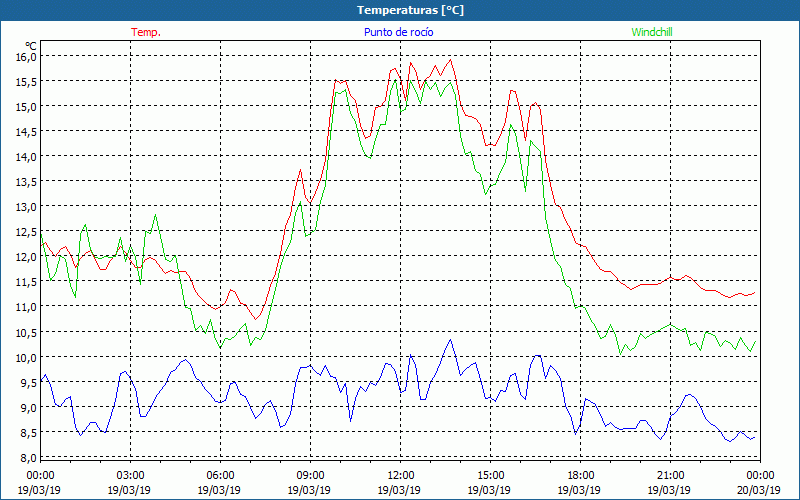Select the green 'Windchill' legend label
800x500 pixels.
coord(652,32)
